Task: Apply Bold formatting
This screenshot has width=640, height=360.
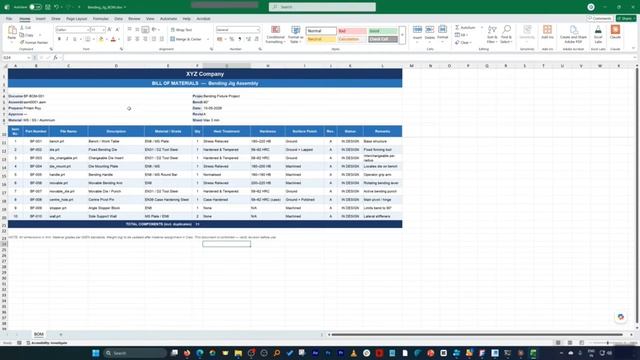Action: pyautogui.click(x=59, y=39)
